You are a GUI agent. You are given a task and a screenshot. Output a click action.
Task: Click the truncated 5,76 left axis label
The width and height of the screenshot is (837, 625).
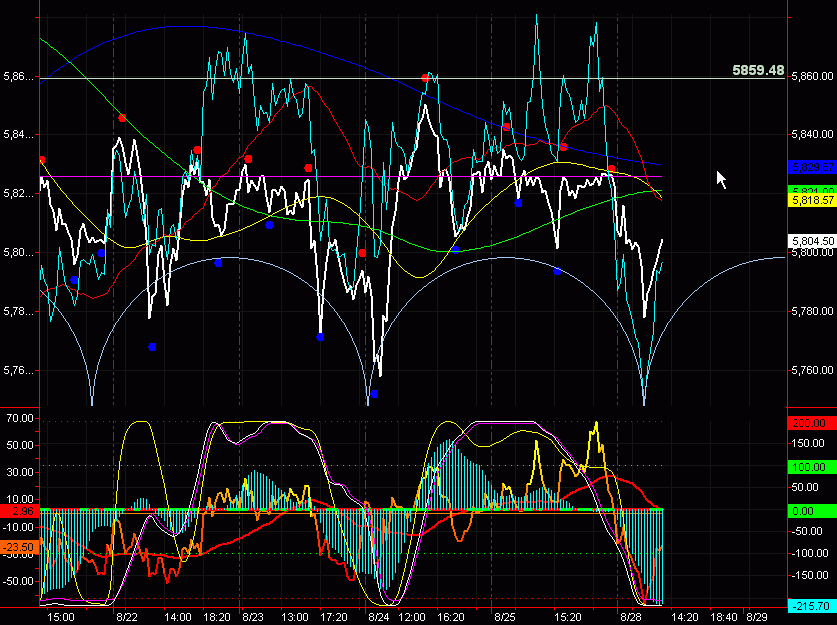[x=18, y=370]
